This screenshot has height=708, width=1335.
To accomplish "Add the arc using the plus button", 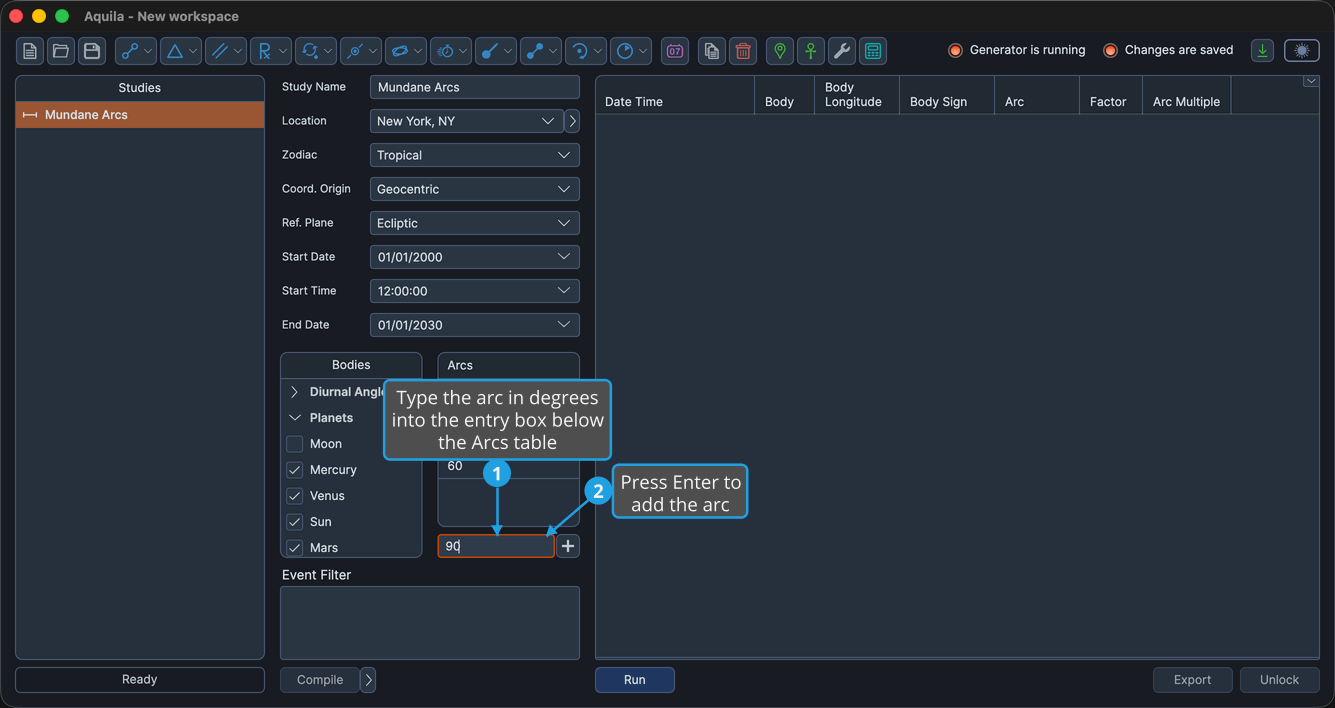I will (x=568, y=546).
